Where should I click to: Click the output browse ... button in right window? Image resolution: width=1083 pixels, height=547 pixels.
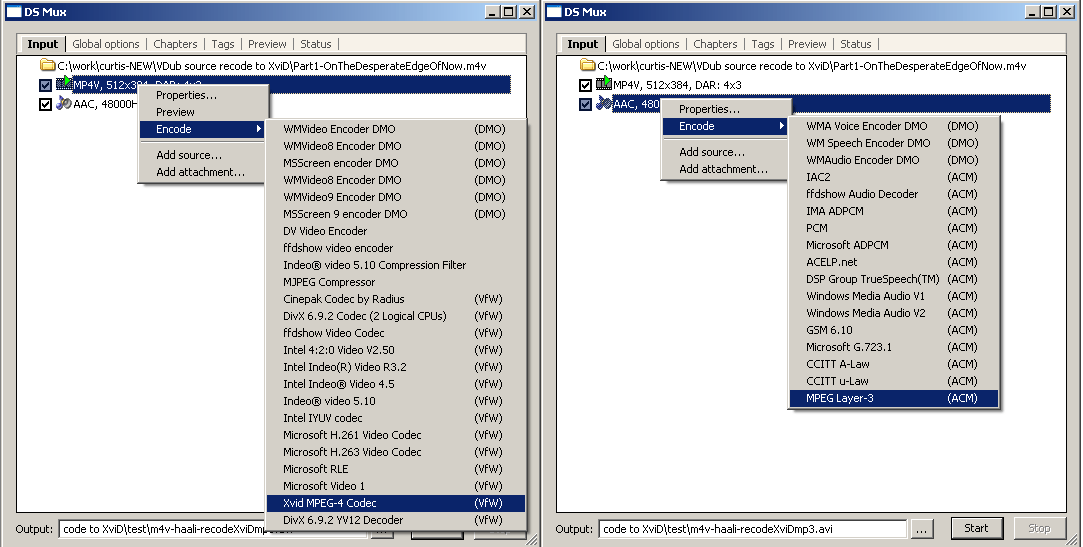click(921, 529)
